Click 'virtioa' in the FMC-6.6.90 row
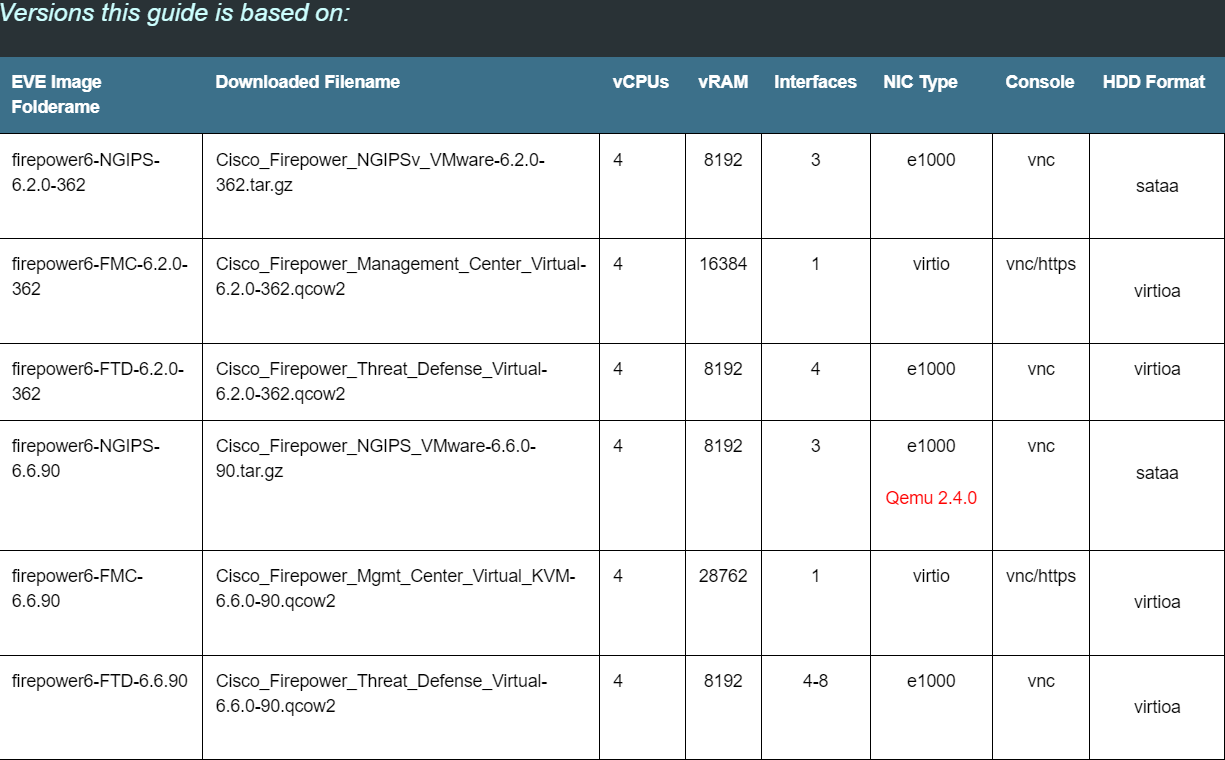Image resolution: width=1225 pixels, height=760 pixels. tap(1157, 602)
